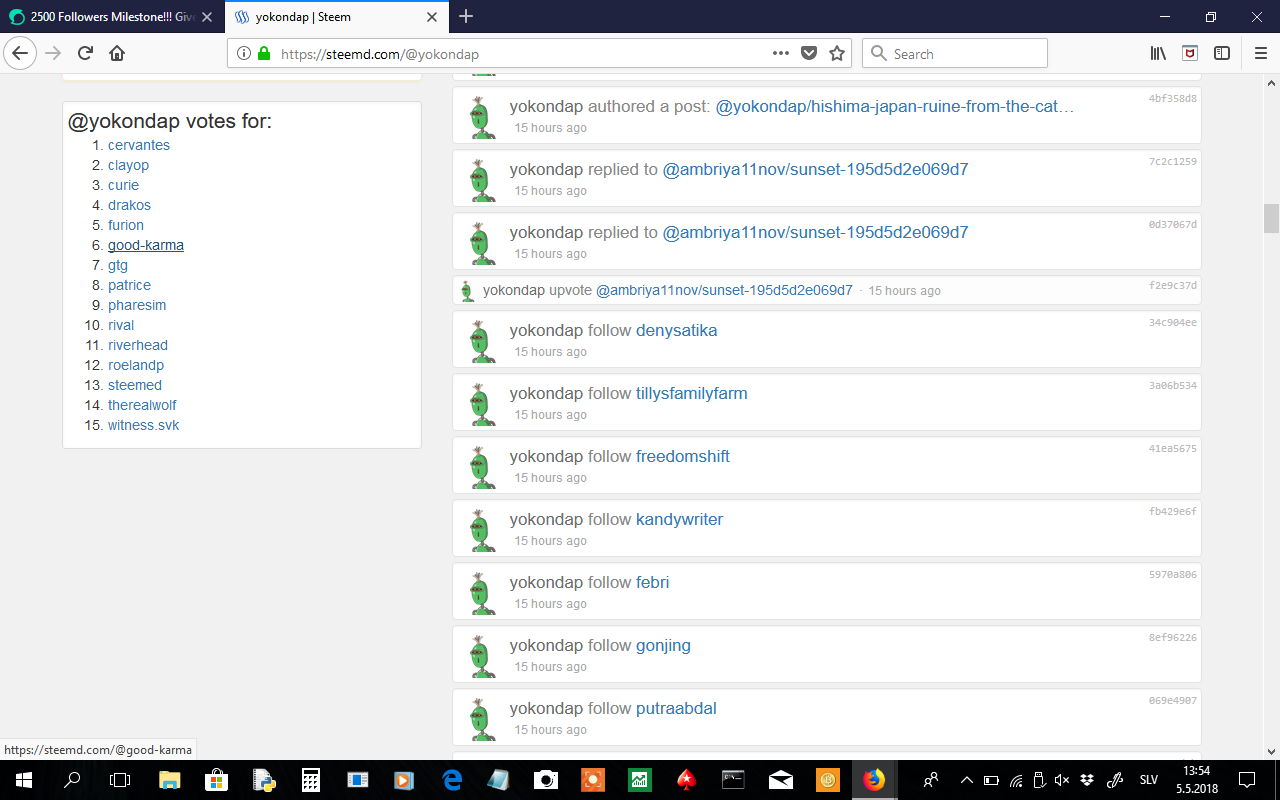The height and width of the screenshot is (800, 1280).
Task: Click transaction hash f2e9c37d
Action: [1172, 285]
